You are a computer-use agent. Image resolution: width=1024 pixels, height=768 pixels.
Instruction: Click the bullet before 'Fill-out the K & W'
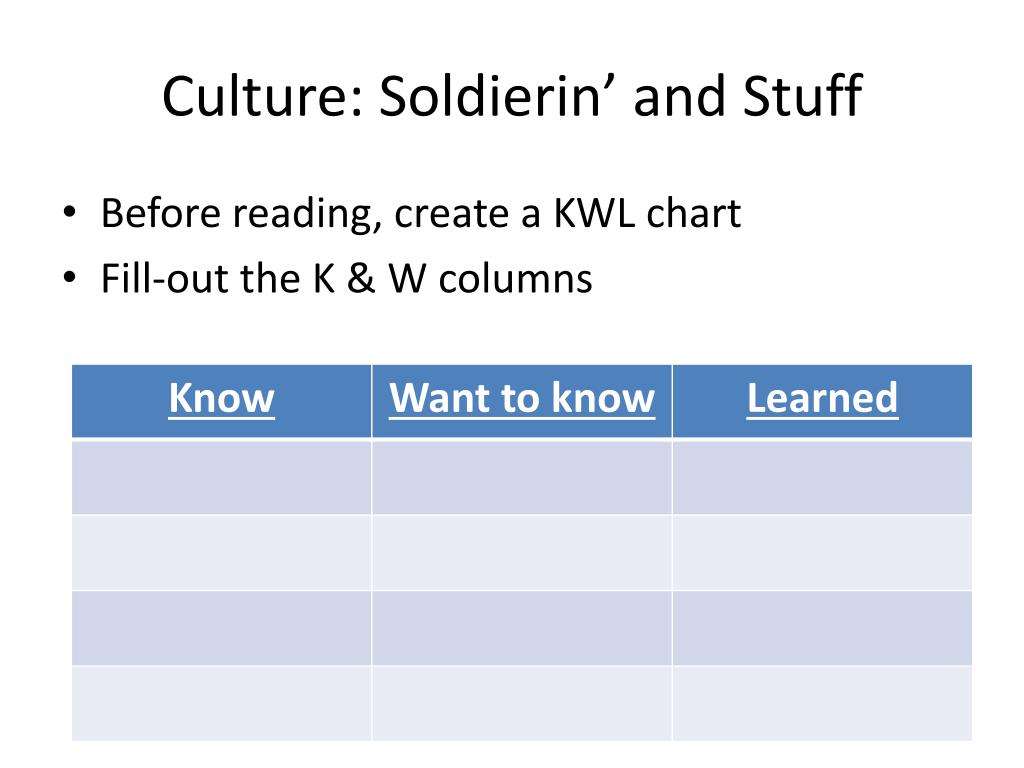click(x=69, y=278)
